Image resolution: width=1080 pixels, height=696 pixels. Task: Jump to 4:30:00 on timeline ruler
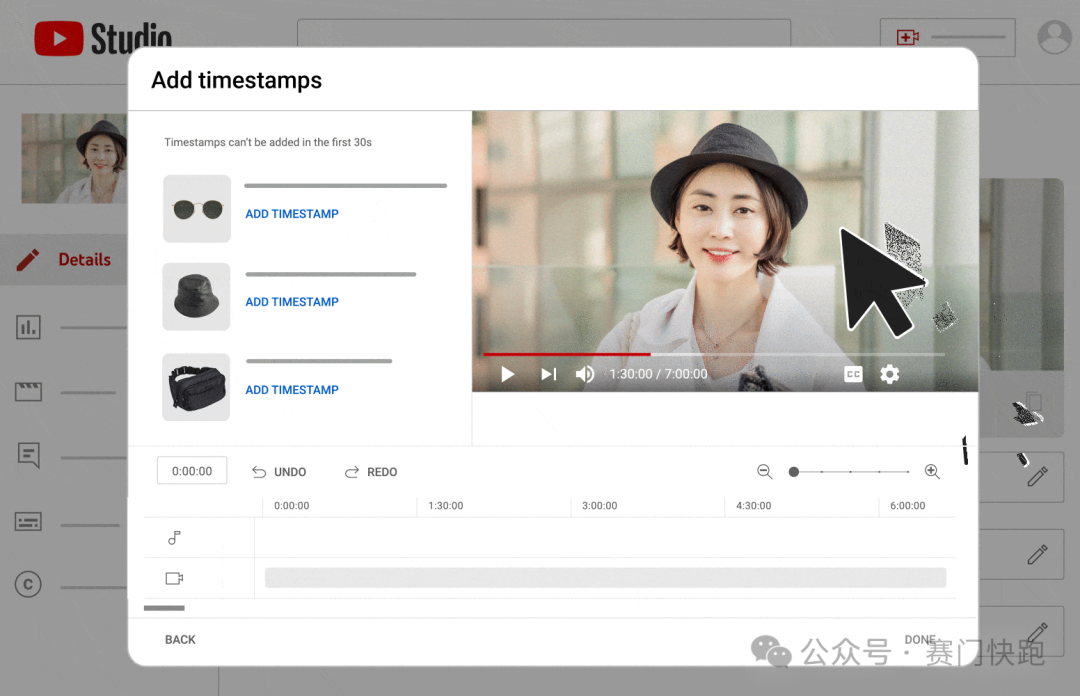click(x=754, y=506)
